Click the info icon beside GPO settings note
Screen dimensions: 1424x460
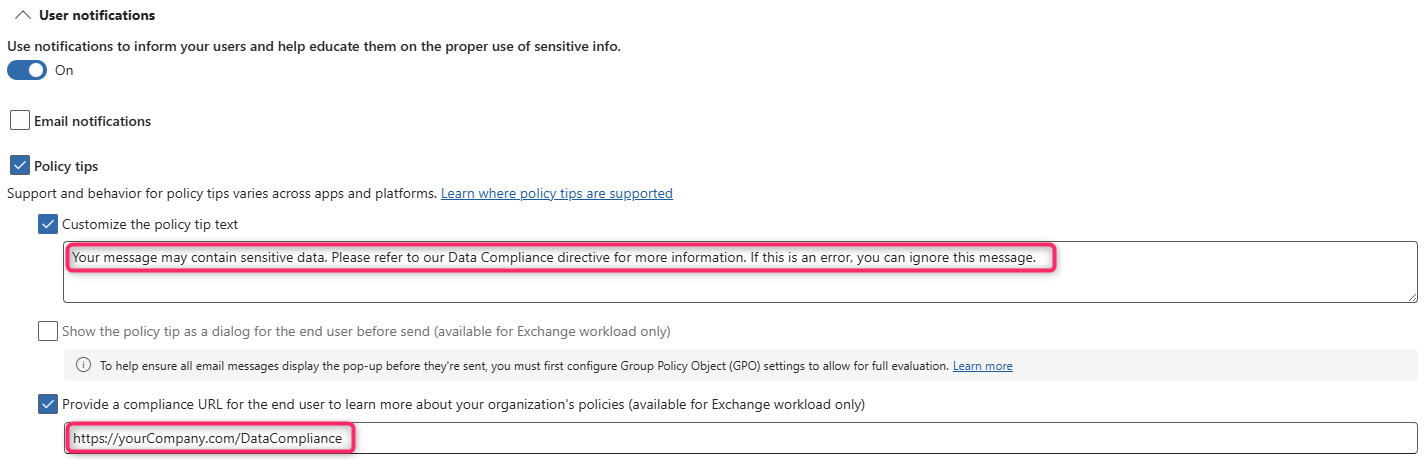[84, 366]
